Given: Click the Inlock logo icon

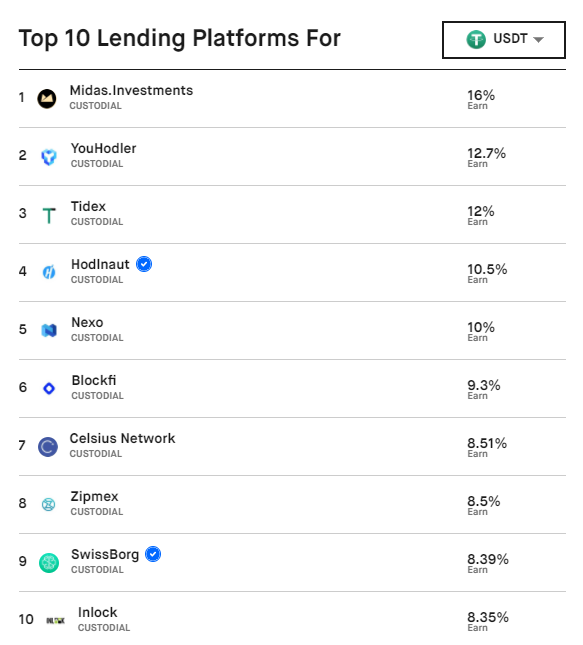Looking at the screenshot, I should click(x=56, y=620).
